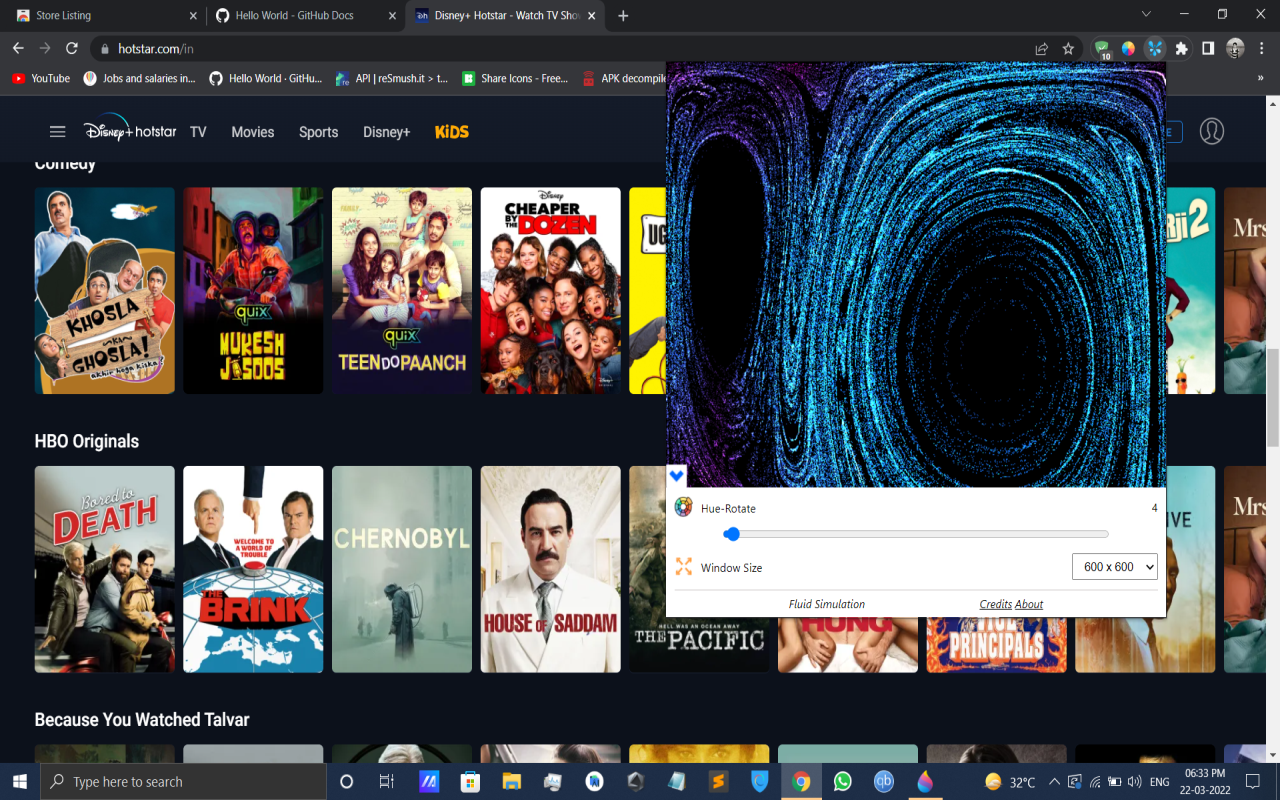This screenshot has height=800, width=1280.
Task: Collapse settings with the blue chevron
Action: coord(676,476)
